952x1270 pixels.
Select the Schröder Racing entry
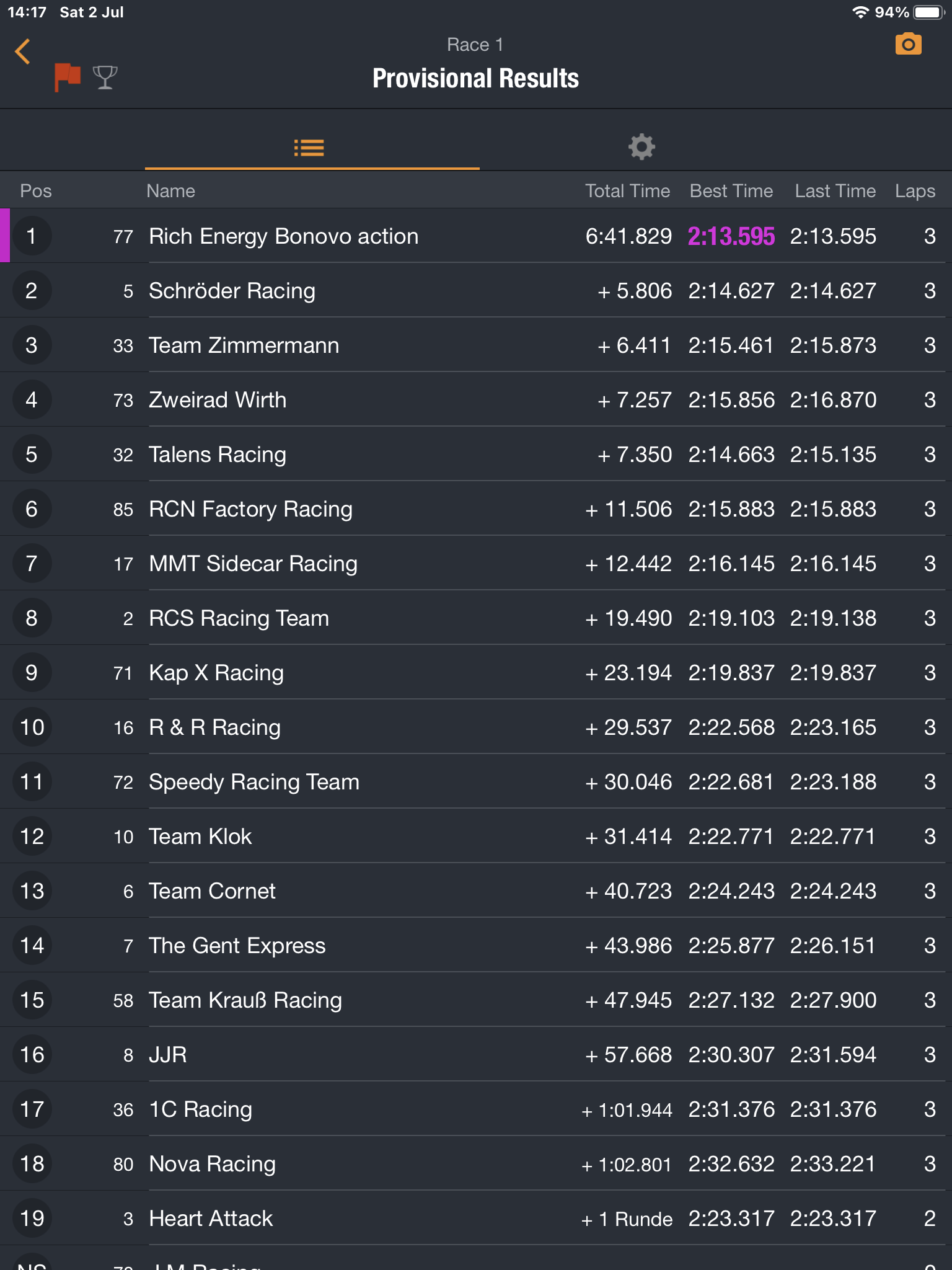[x=232, y=291]
